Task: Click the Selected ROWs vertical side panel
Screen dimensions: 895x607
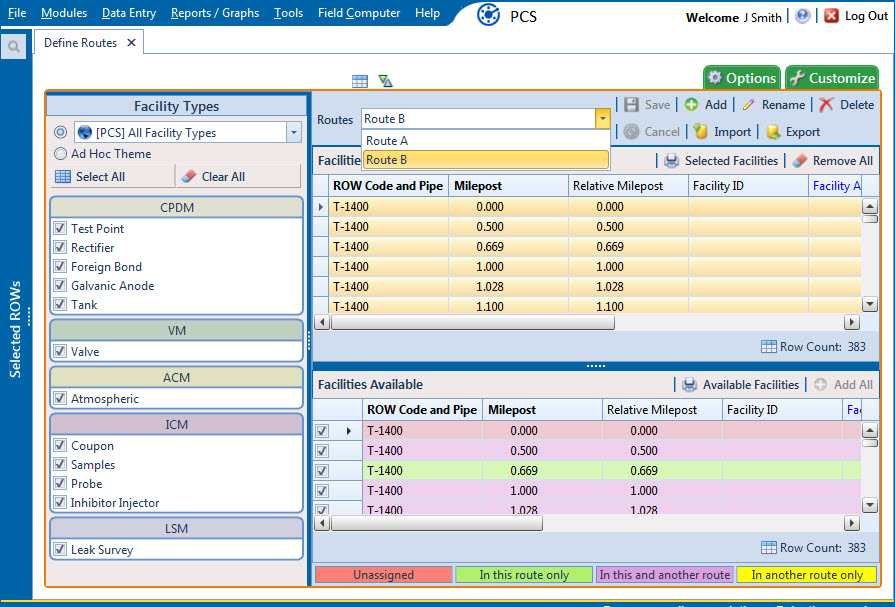Action: click(x=15, y=329)
